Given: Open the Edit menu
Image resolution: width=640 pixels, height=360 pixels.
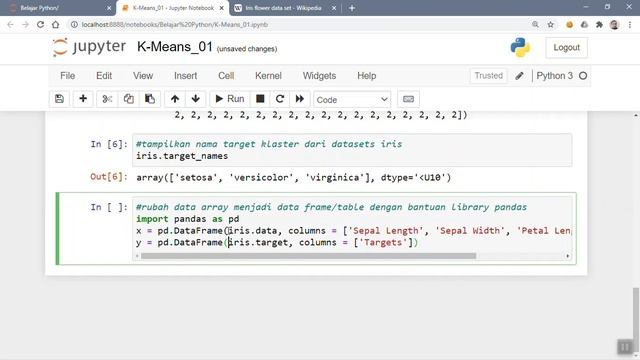Looking at the screenshot, I should click(x=104, y=76).
